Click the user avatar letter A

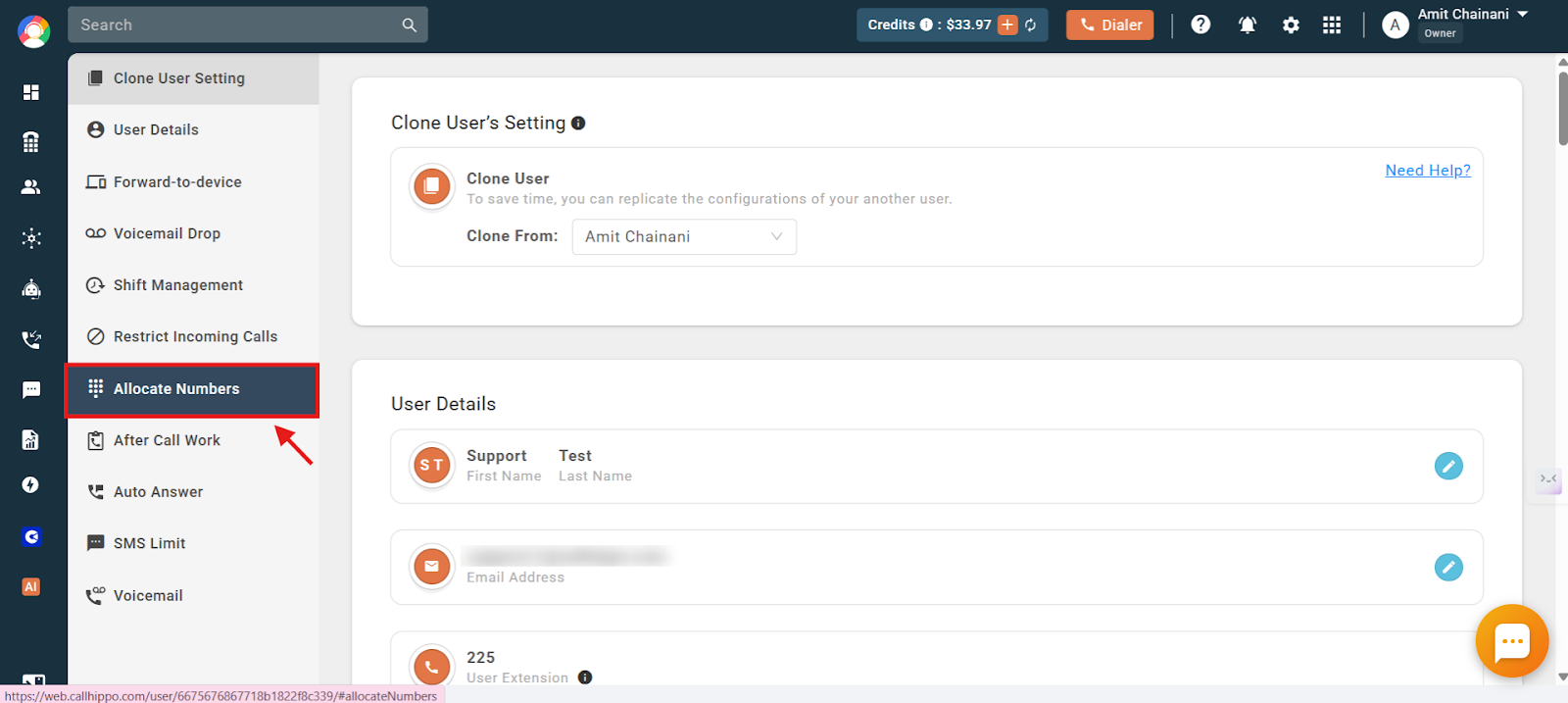[x=1396, y=25]
